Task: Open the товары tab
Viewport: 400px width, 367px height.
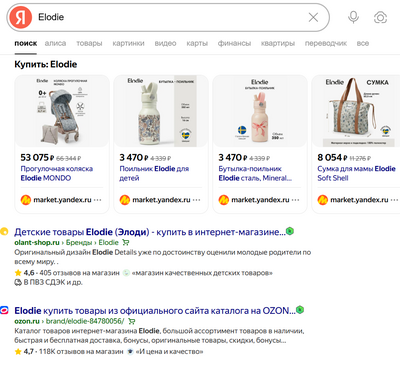Action: point(89,43)
